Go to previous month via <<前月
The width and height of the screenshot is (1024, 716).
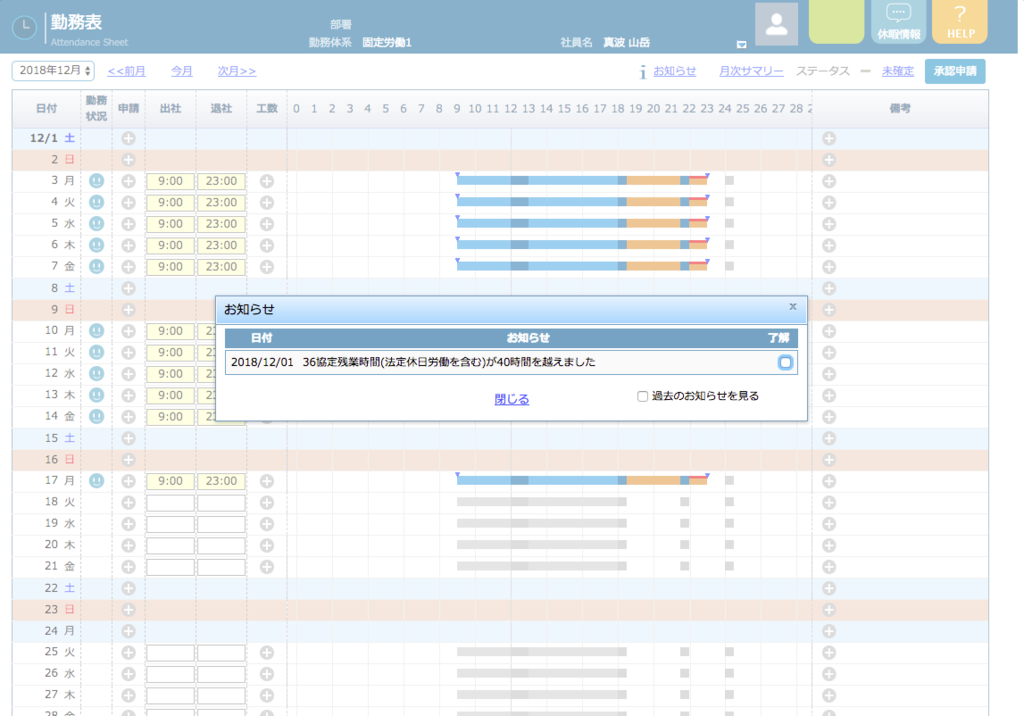pos(127,71)
